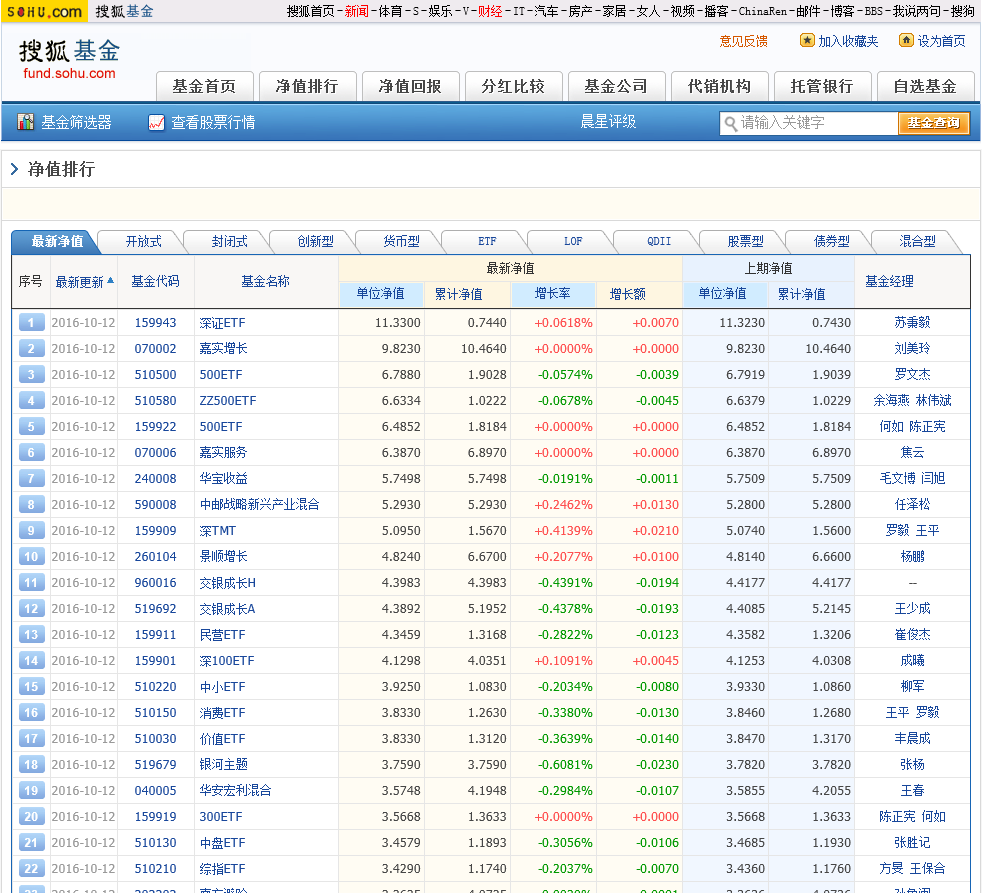The image size is (982, 893).
Task: Open the 代销机构 navigation tab
Action: click(x=719, y=86)
